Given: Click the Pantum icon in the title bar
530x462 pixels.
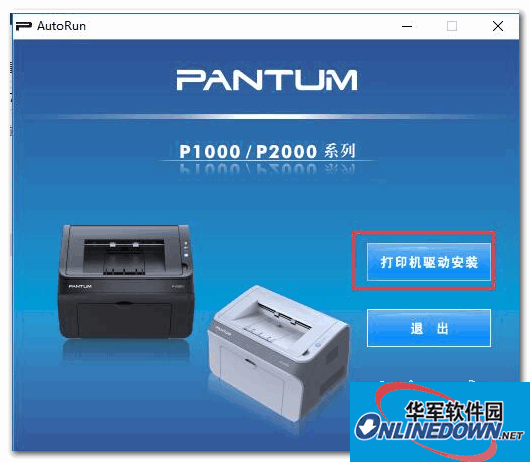Looking at the screenshot, I should coord(24,26).
